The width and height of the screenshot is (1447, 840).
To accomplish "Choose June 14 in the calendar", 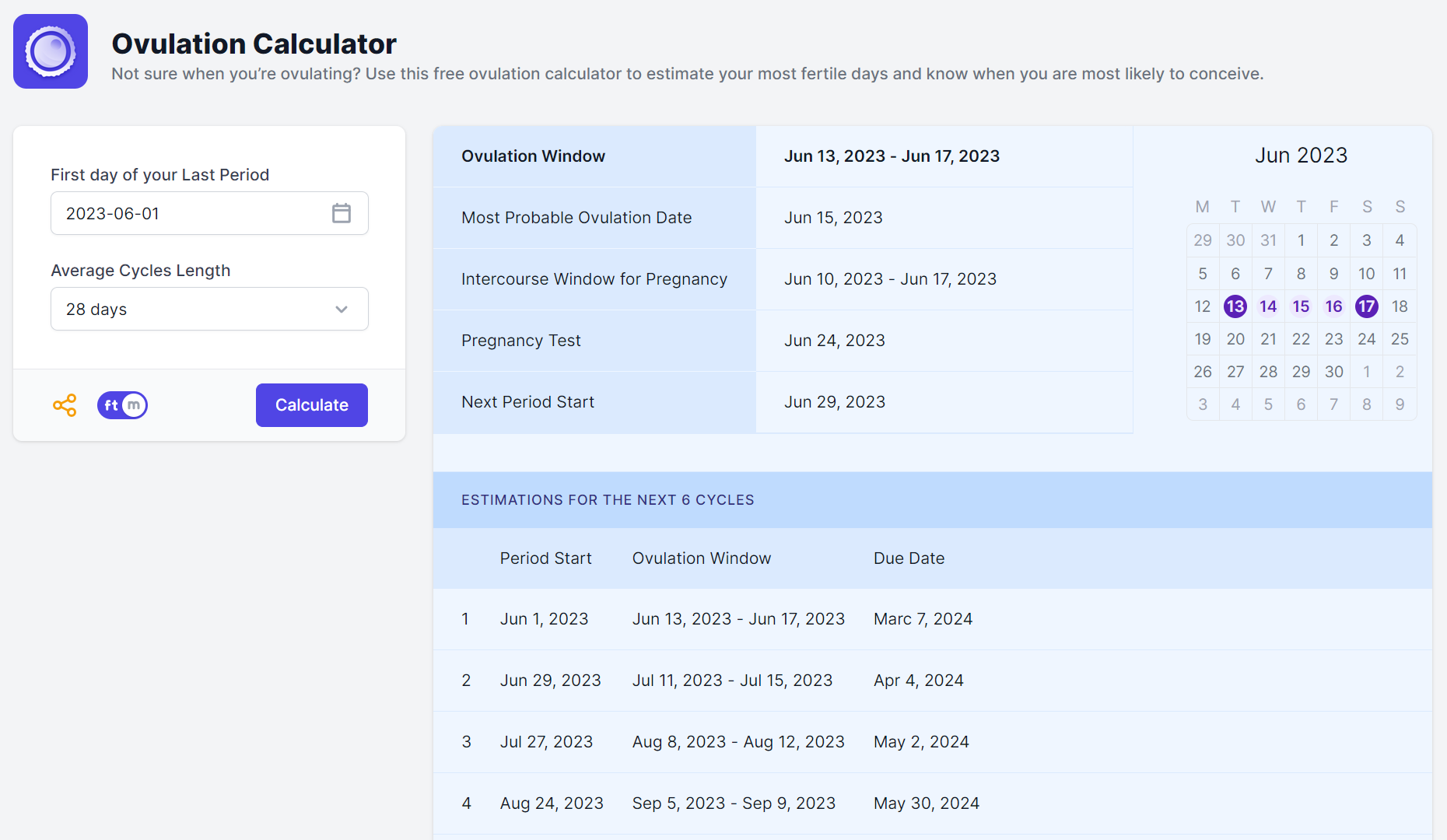I will click(1268, 306).
